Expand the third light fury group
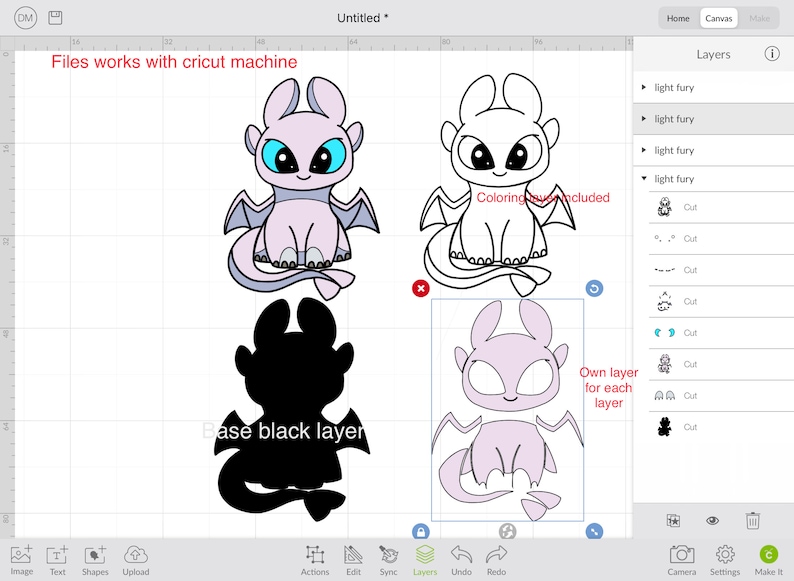 point(644,150)
